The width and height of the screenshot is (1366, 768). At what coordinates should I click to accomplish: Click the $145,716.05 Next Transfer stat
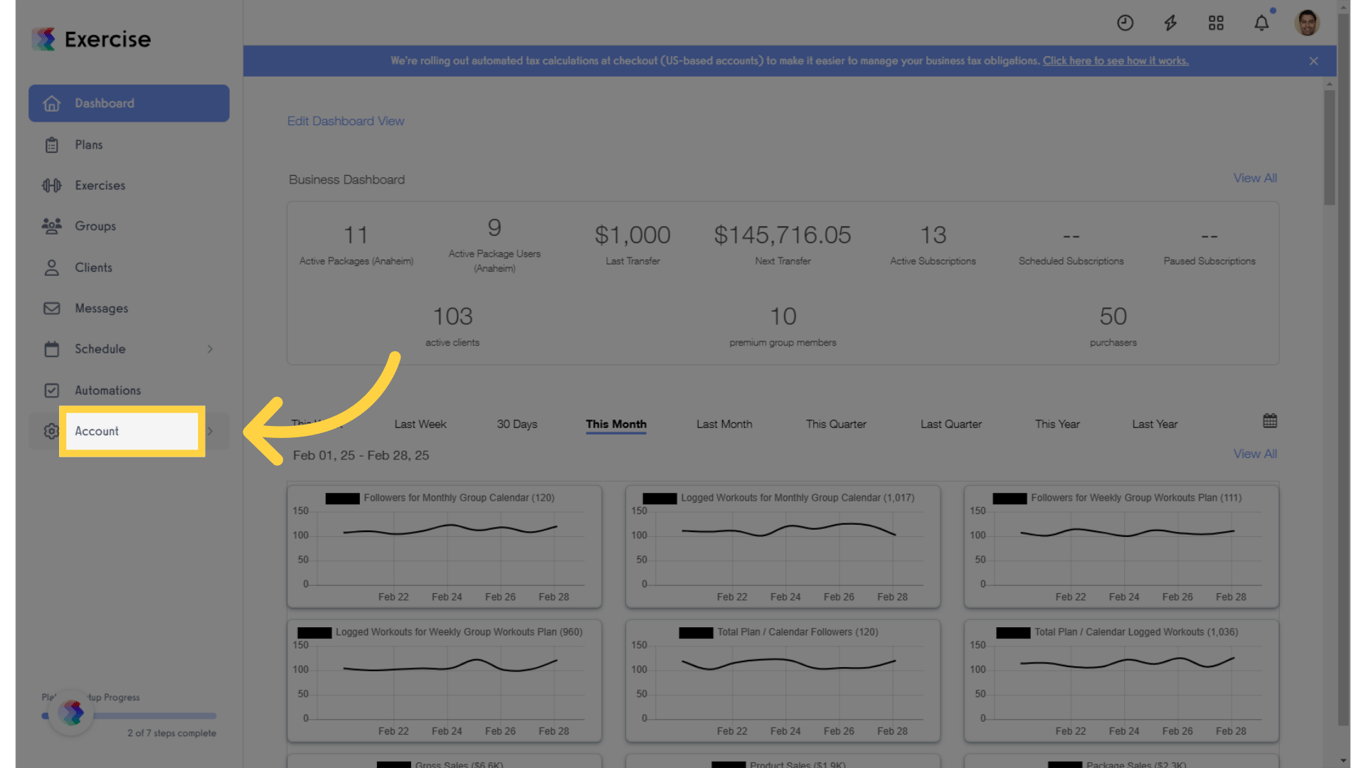(782, 245)
